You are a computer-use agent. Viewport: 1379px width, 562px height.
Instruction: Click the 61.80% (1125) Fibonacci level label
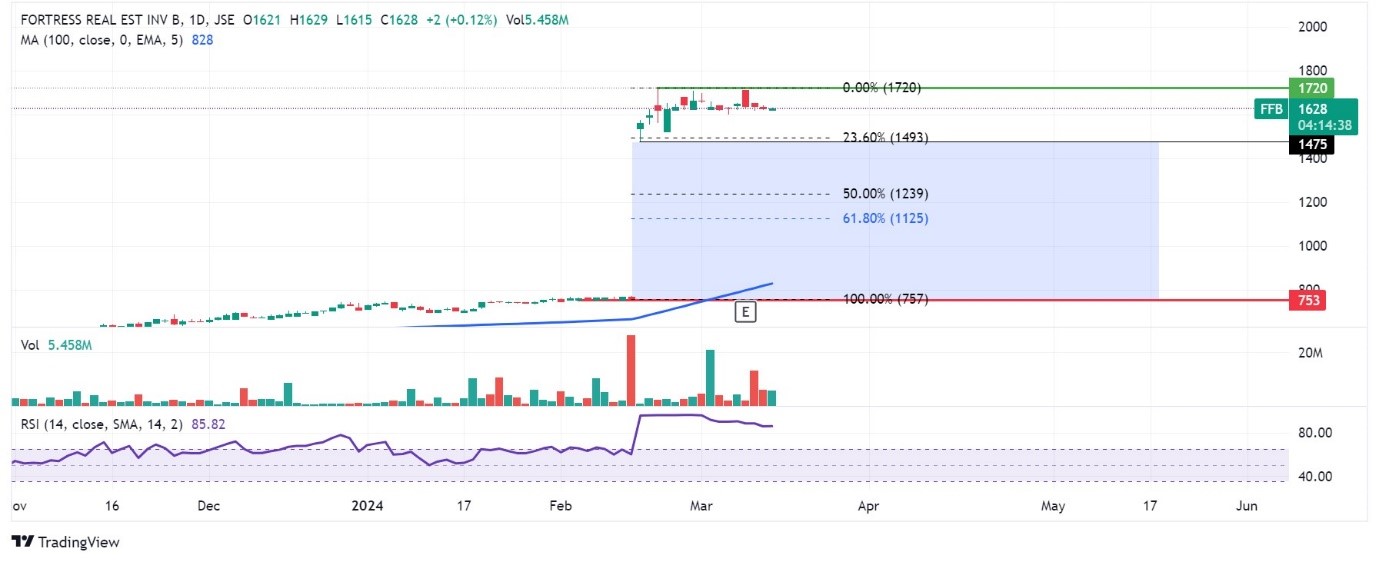(x=885, y=218)
